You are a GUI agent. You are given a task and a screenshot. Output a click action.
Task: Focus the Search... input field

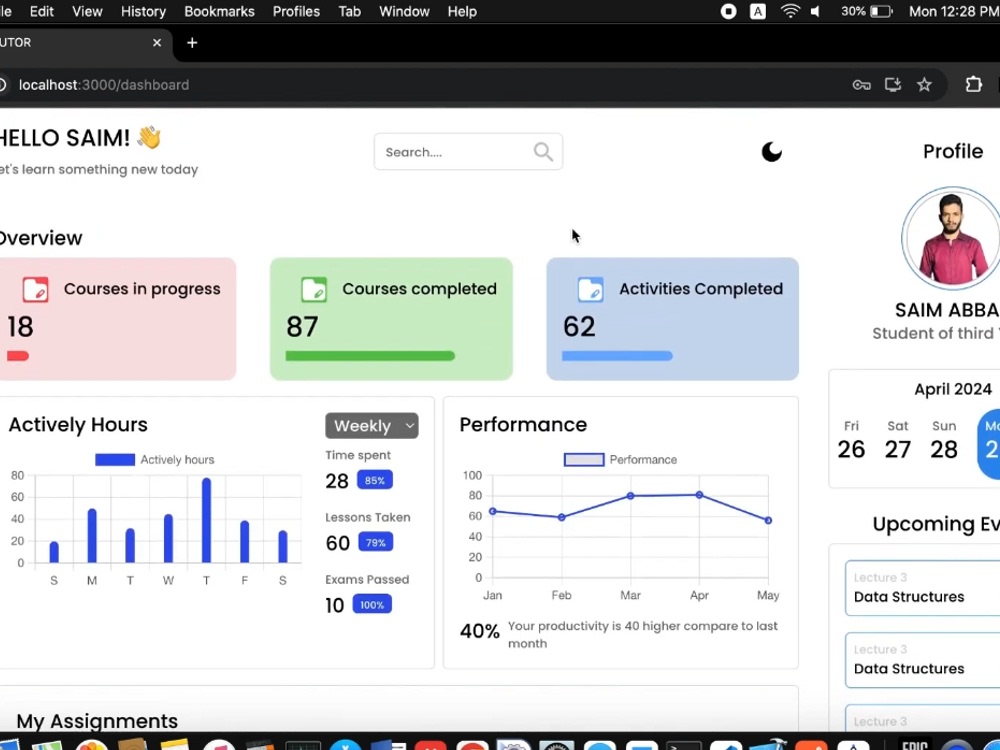coord(468,152)
